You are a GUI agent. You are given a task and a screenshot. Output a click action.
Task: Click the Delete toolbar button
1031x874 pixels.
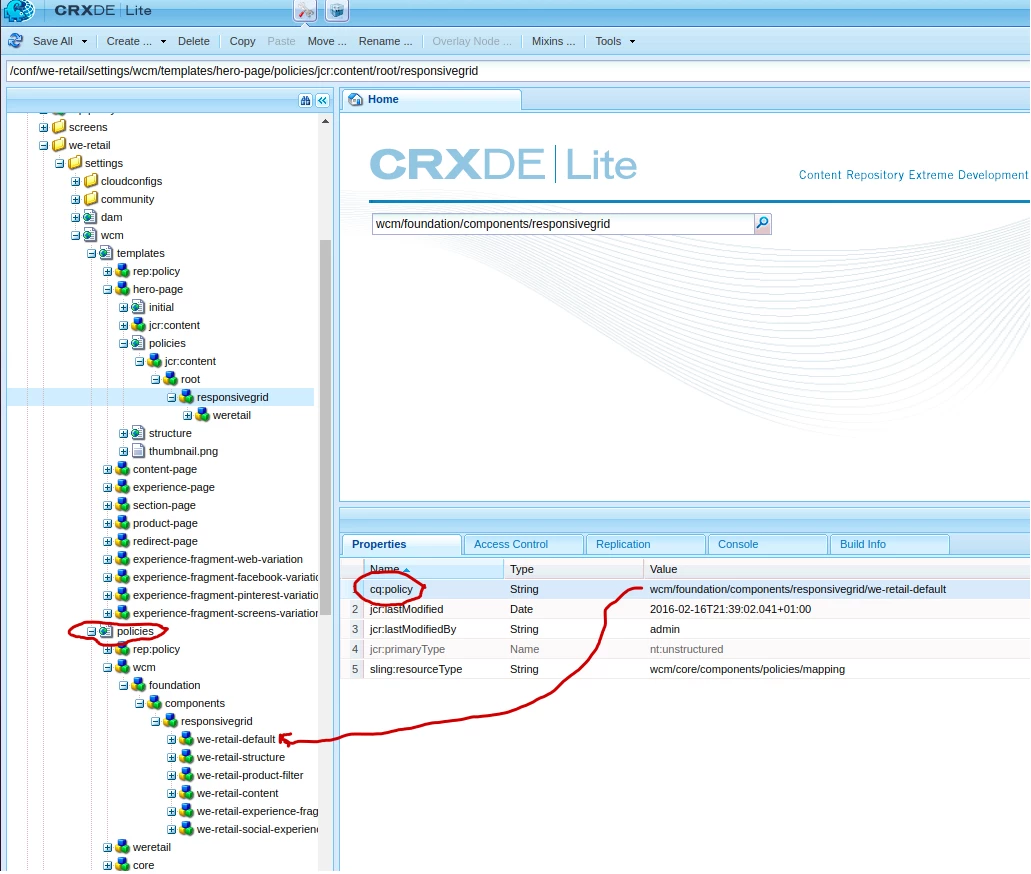click(193, 41)
